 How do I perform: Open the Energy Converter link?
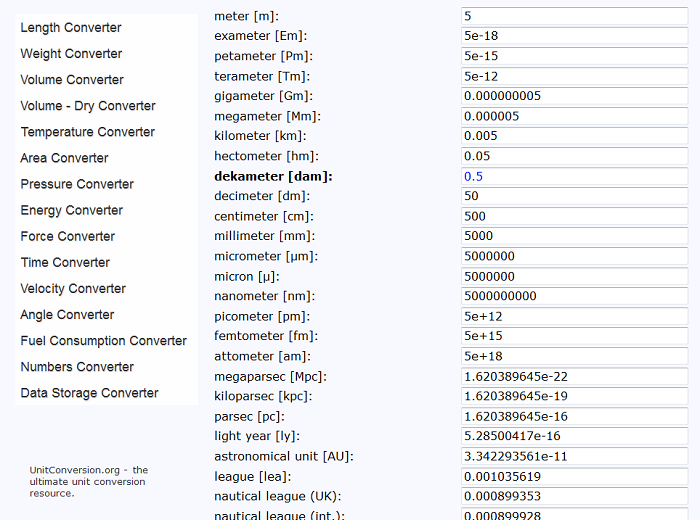click(72, 210)
